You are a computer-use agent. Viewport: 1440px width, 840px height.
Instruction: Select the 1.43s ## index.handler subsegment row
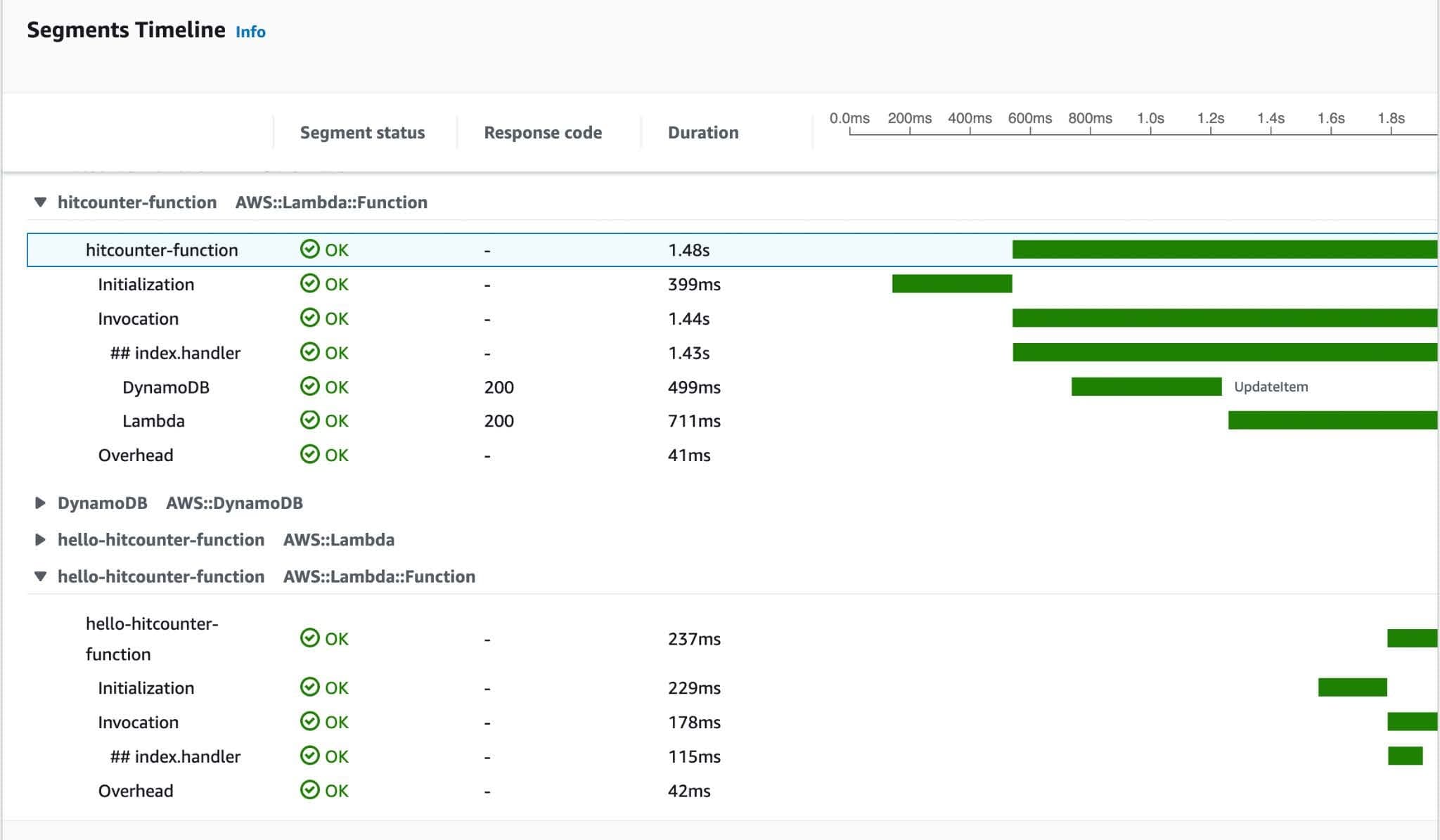click(175, 353)
